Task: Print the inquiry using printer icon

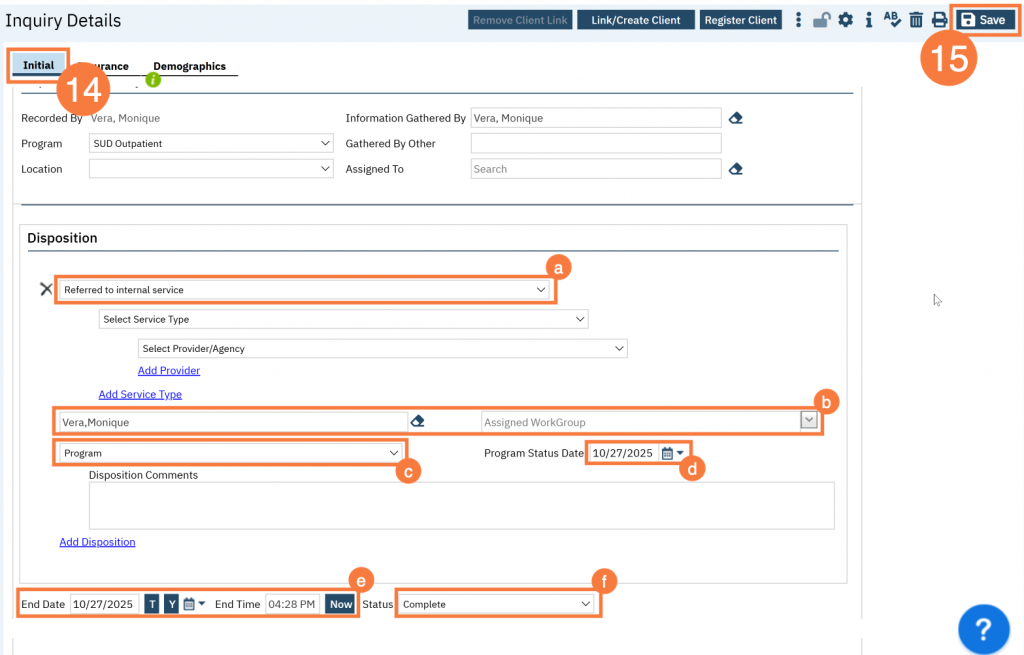Action: [x=939, y=20]
